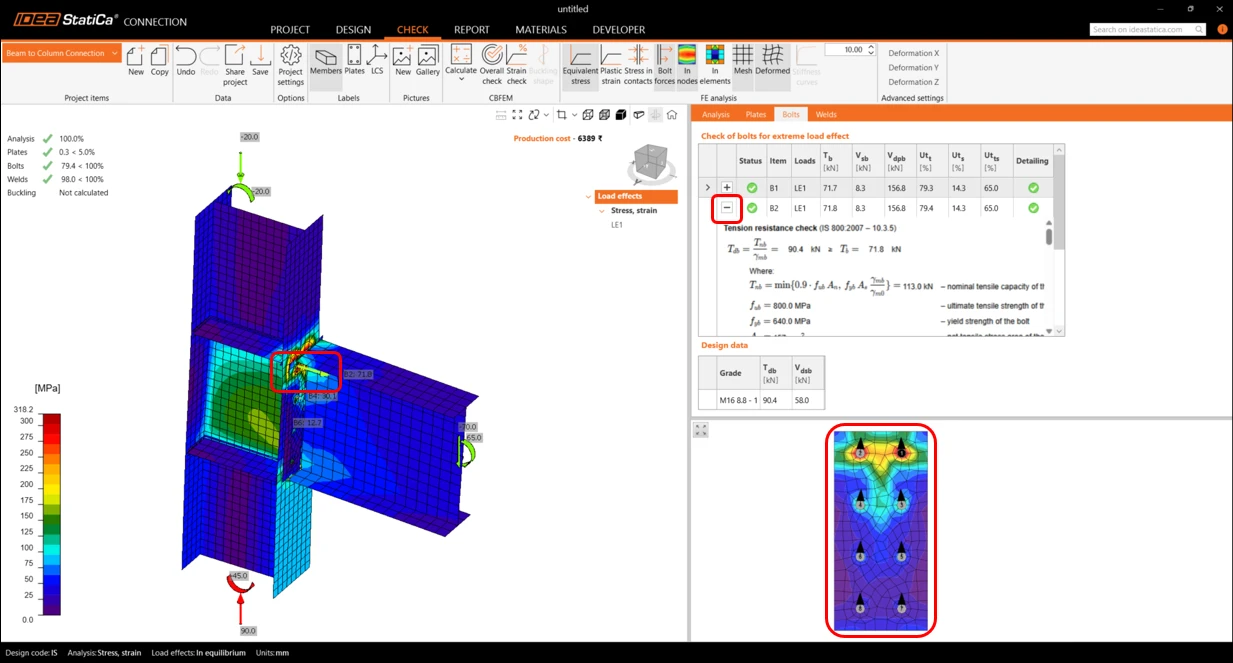The width and height of the screenshot is (1233, 663).
Task: Create a New project item
Action: pos(136,60)
